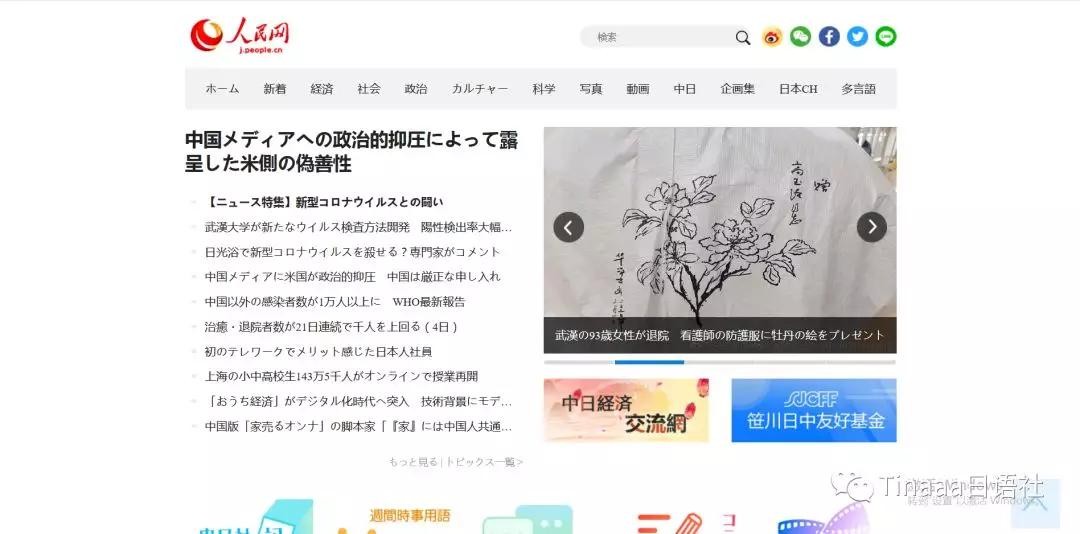1080x534 pixels.
Task: Click the search magnifier icon
Action: click(742, 37)
